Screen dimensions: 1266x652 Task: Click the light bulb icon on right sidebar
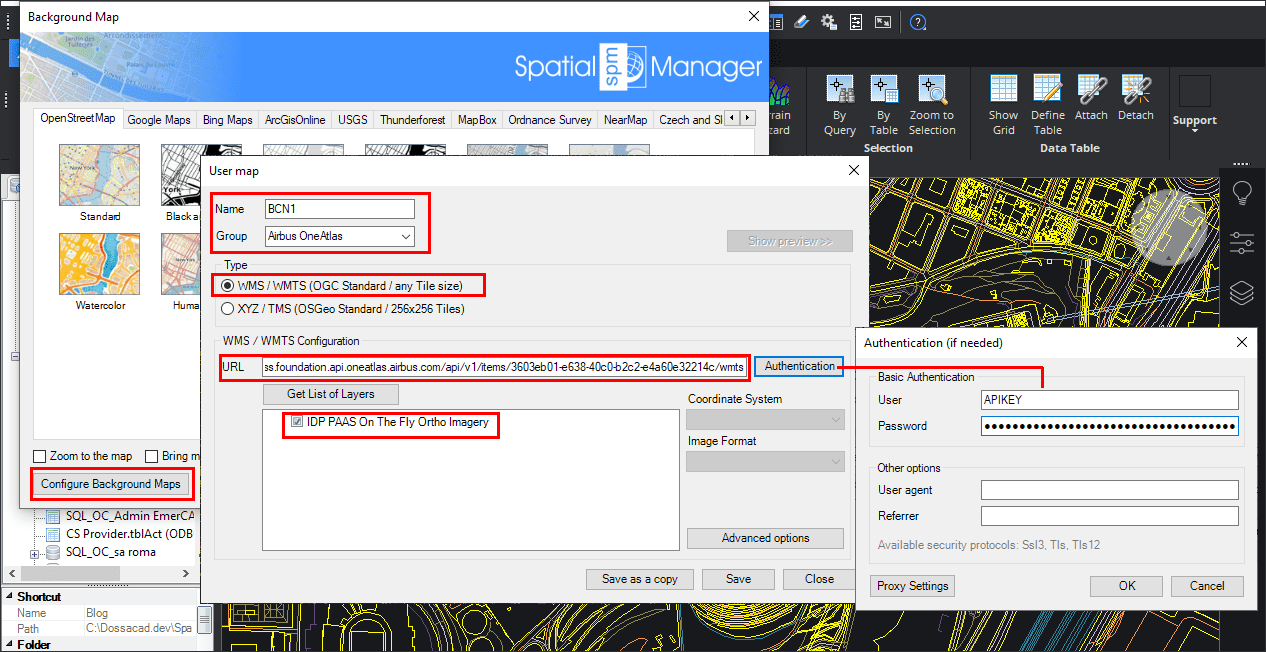click(1242, 191)
